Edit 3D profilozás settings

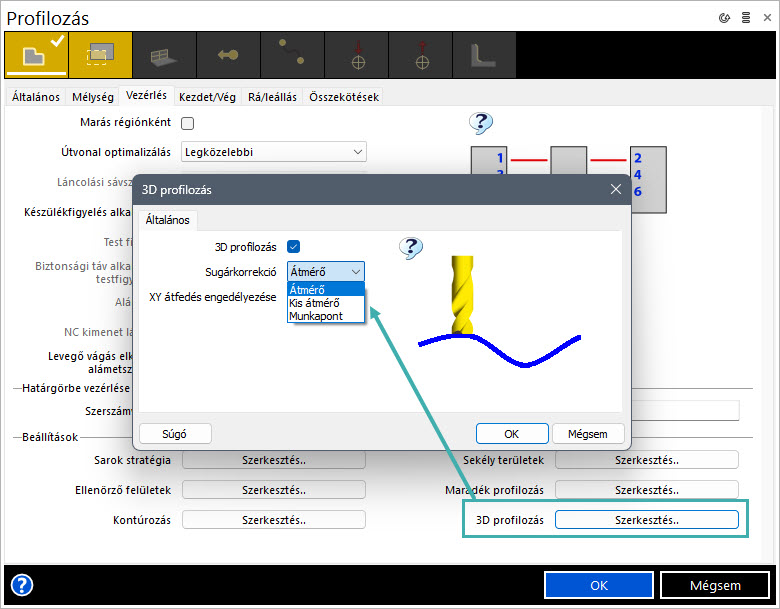pyautogui.click(x=647, y=520)
